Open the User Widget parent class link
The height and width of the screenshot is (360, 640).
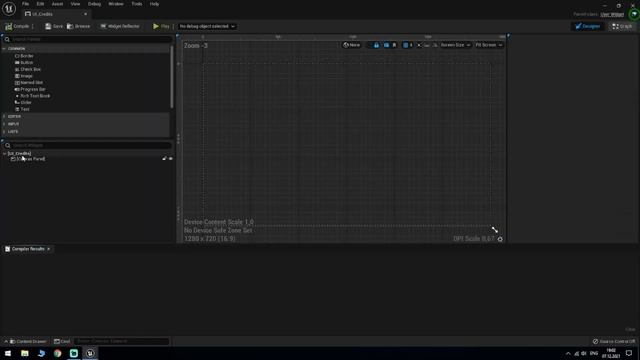[612, 14]
